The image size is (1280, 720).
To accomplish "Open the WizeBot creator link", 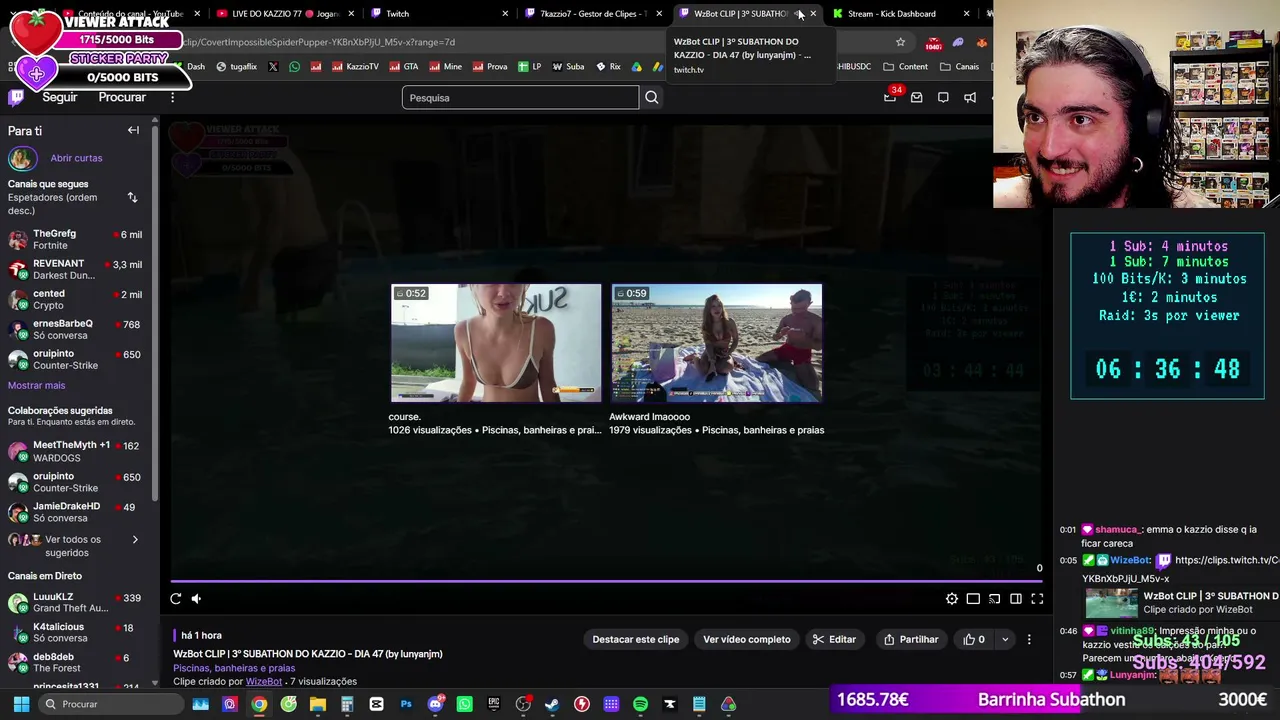I will pos(264,681).
